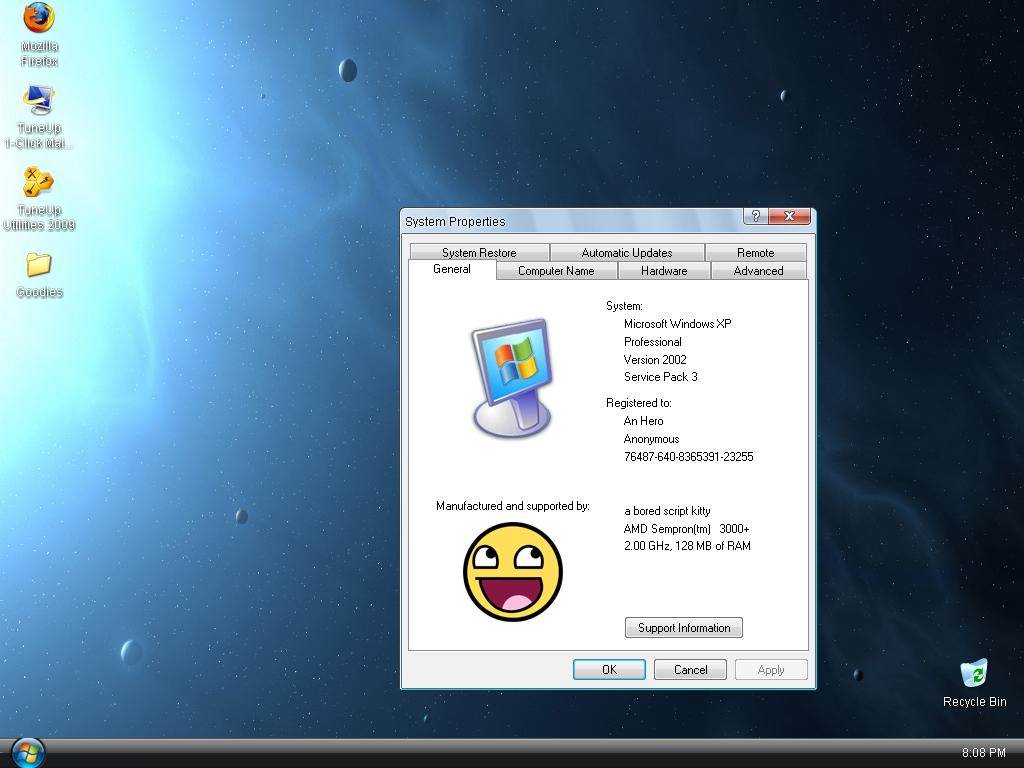The image size is (1024, 768).
Task: Open the Start menu orb
Action: pyautogui.click(x=28, y=752)
